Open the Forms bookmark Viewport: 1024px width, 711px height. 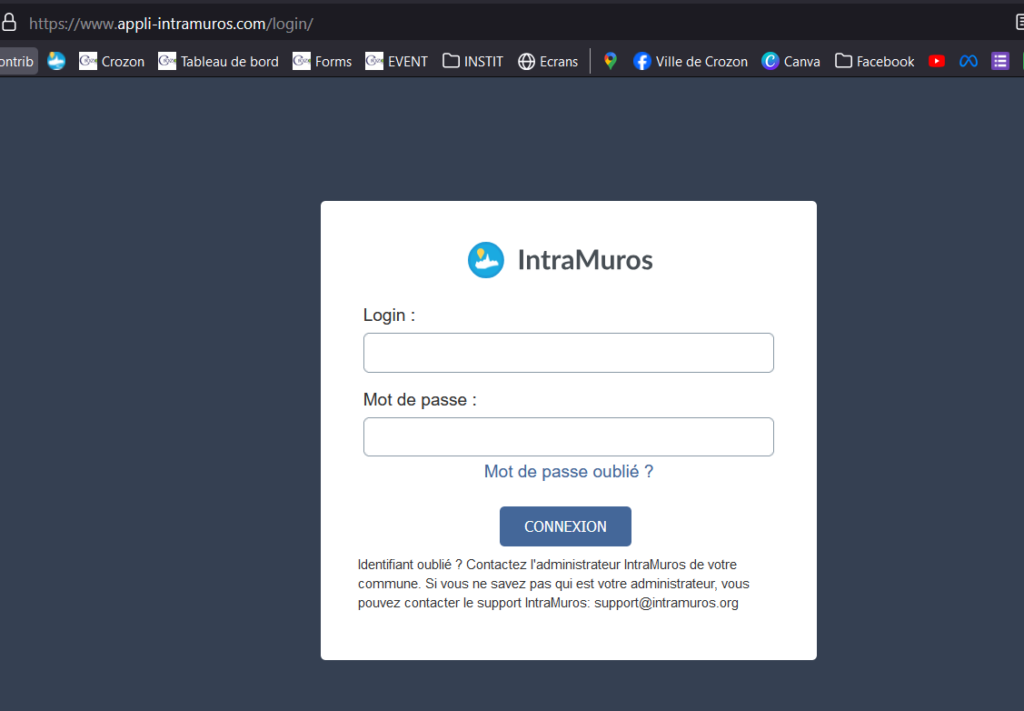(322, 61)
